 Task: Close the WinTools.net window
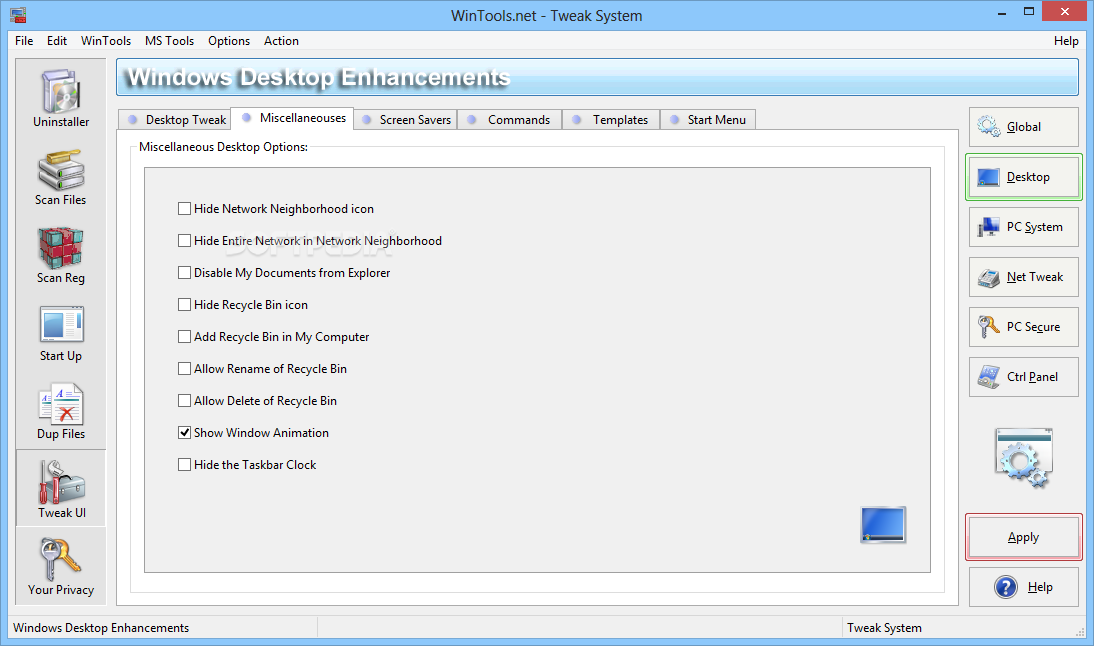click(1064, 12)
